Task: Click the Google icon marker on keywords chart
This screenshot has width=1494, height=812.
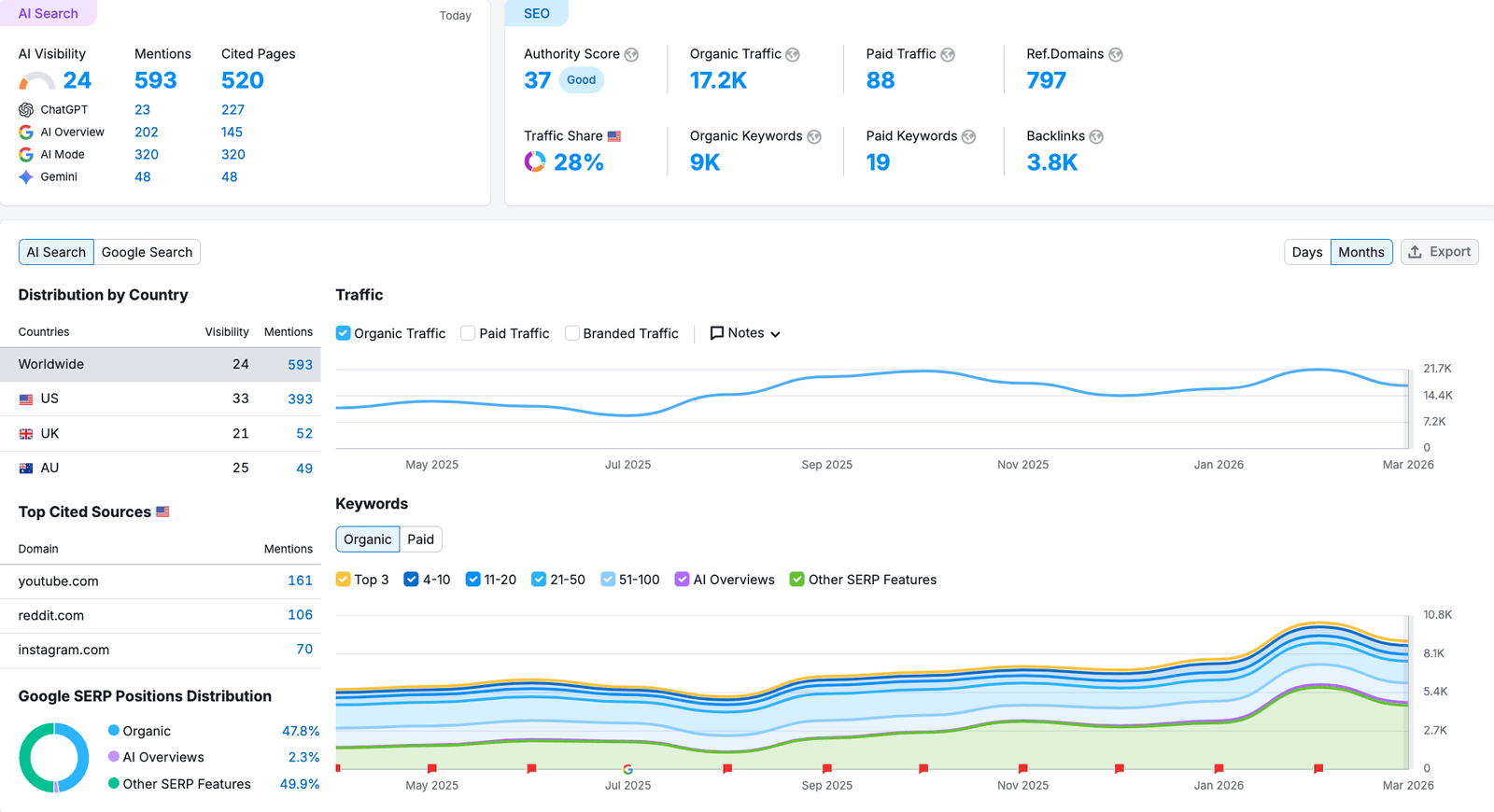Action: click(x=627, y=769)
